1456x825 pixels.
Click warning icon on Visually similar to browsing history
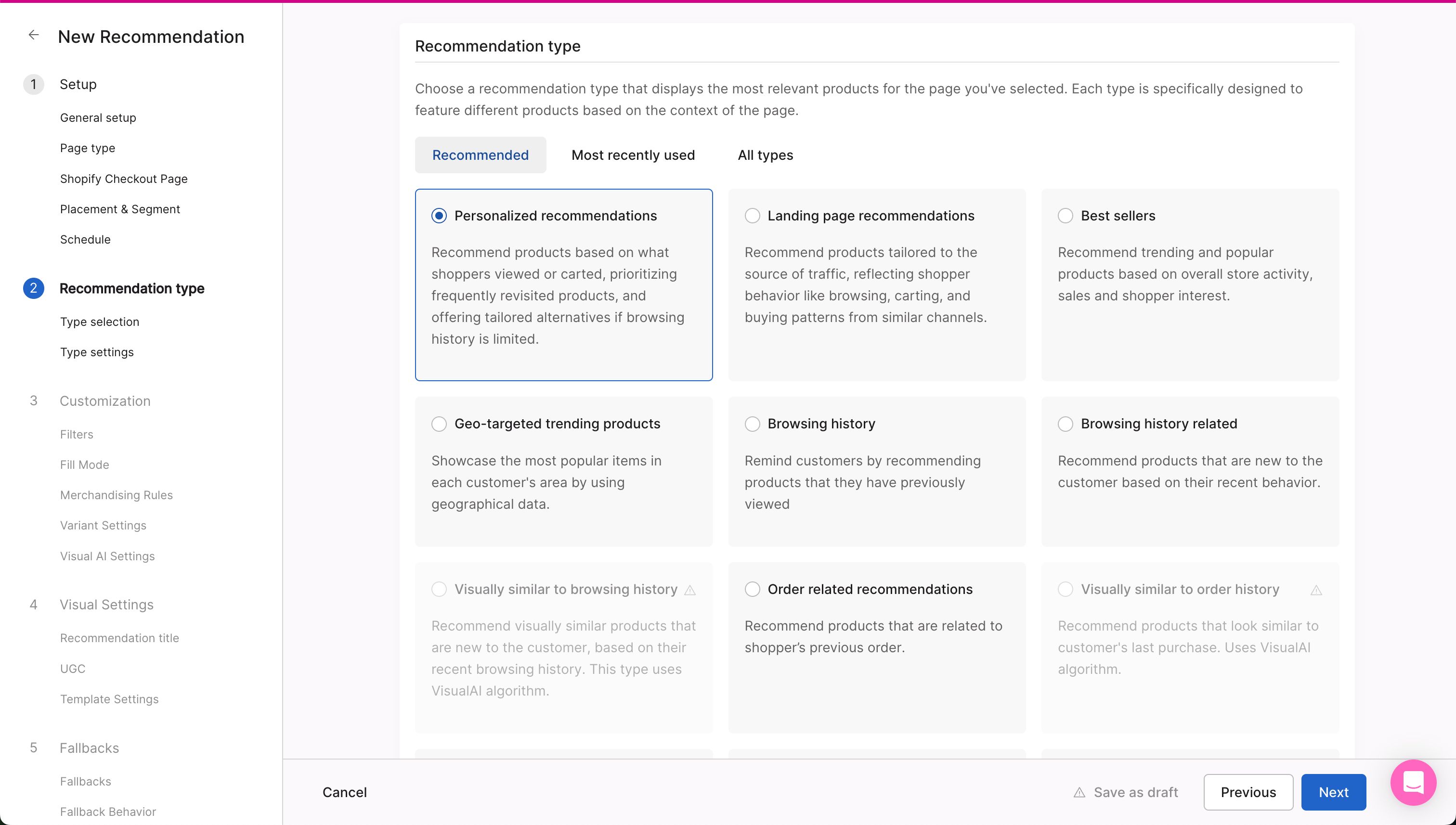tap(690, 590)
